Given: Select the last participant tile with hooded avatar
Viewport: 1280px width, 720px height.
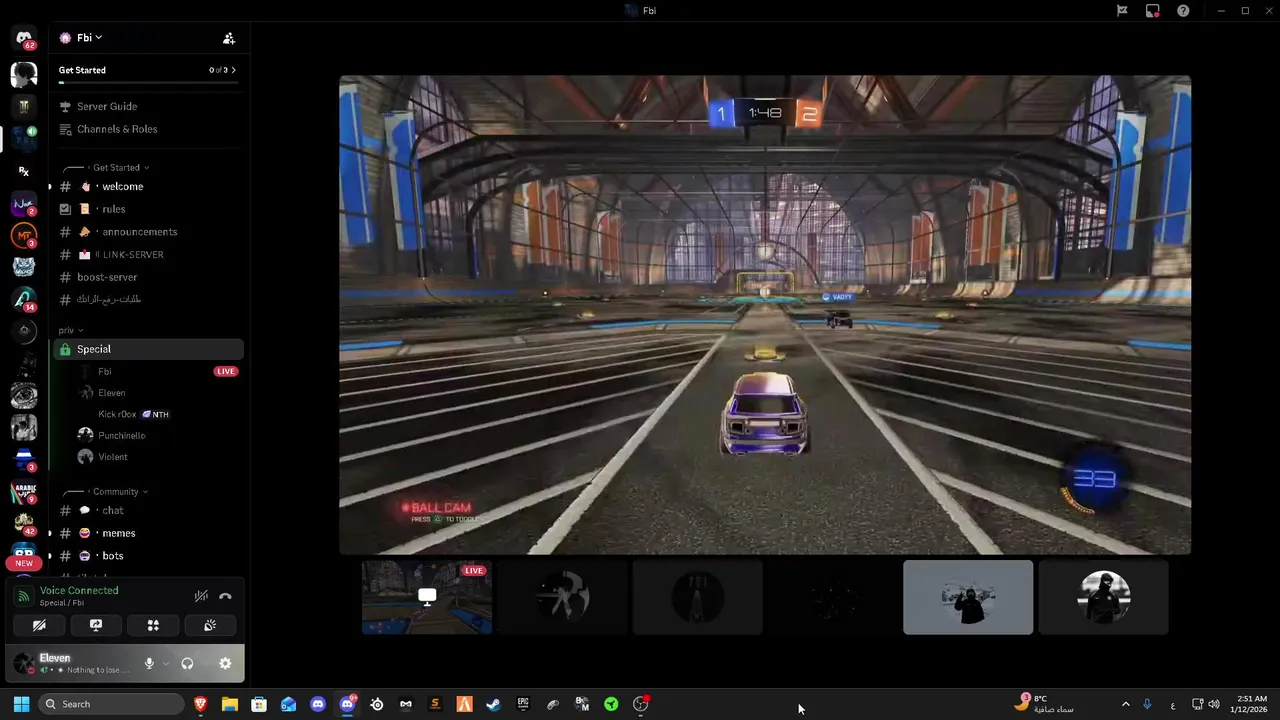Looking at the screenshot, I should pyautogui.click(x=1103, y=597).
